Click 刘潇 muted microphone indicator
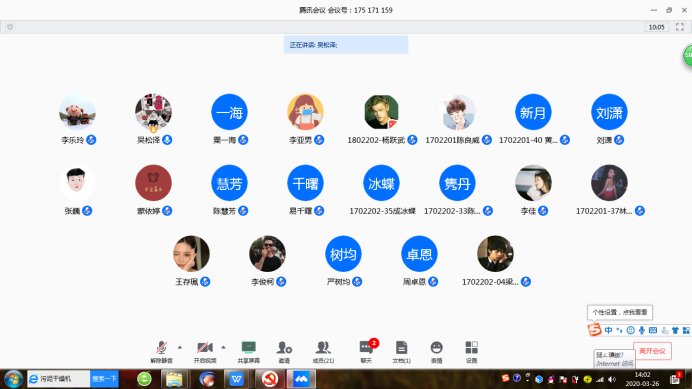Screen dimensions: 692x389 [x=619, y=140]
